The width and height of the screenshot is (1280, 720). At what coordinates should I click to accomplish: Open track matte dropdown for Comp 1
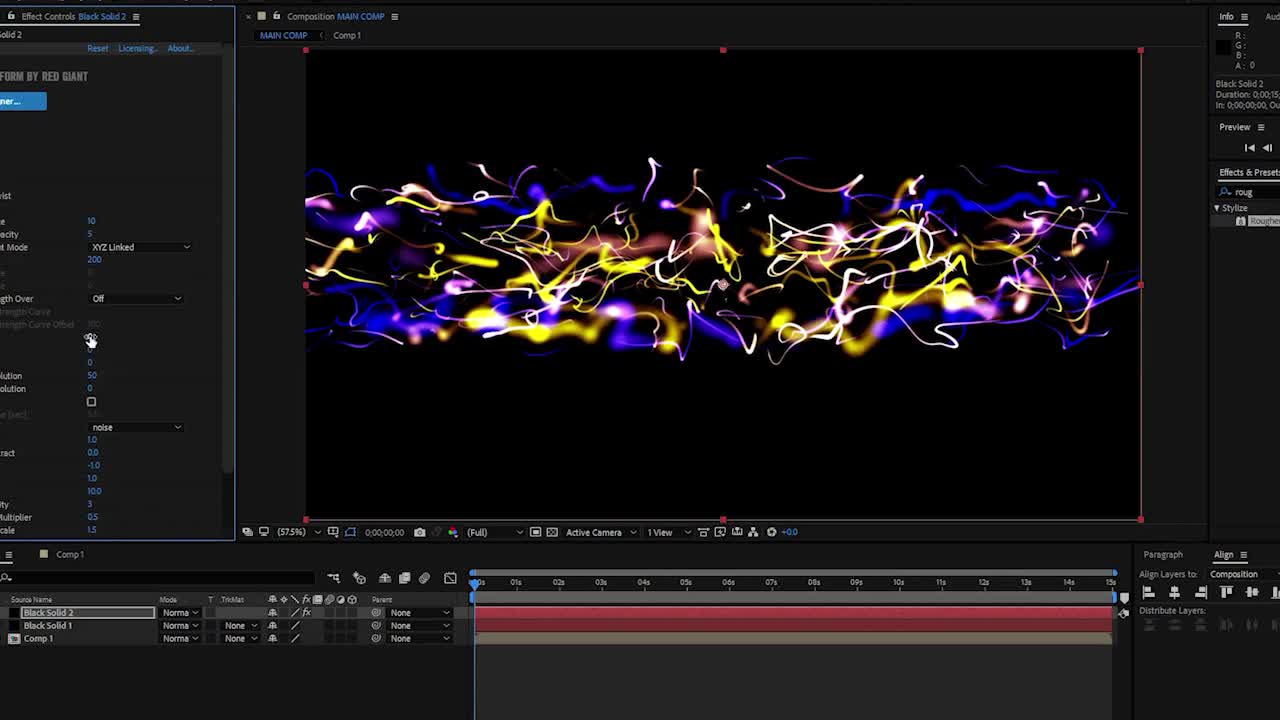[x=241, y=638]
